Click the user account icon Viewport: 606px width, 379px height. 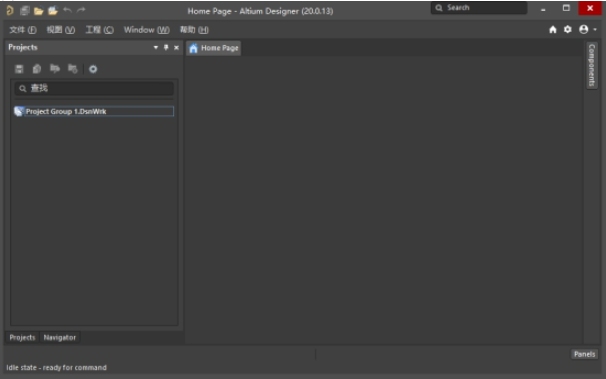[584, 29]
